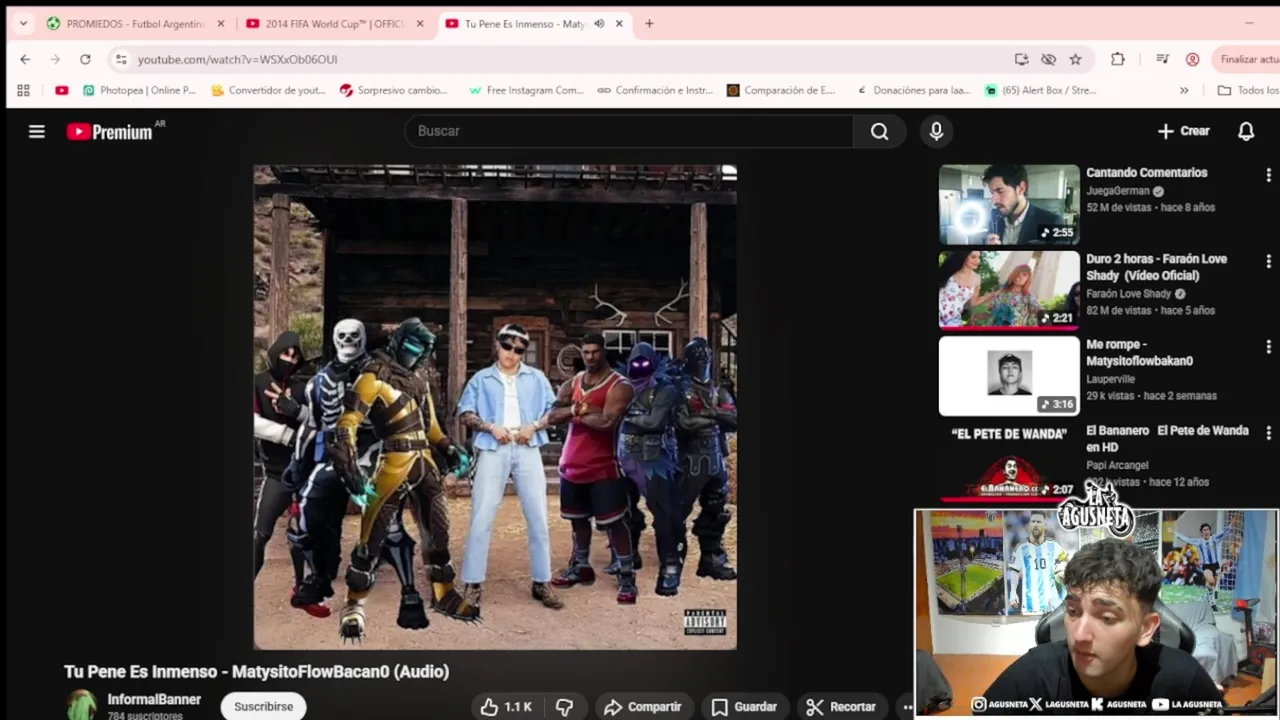
Task: Open Faraón Love Shady channel link
Action: (1128, 294)
